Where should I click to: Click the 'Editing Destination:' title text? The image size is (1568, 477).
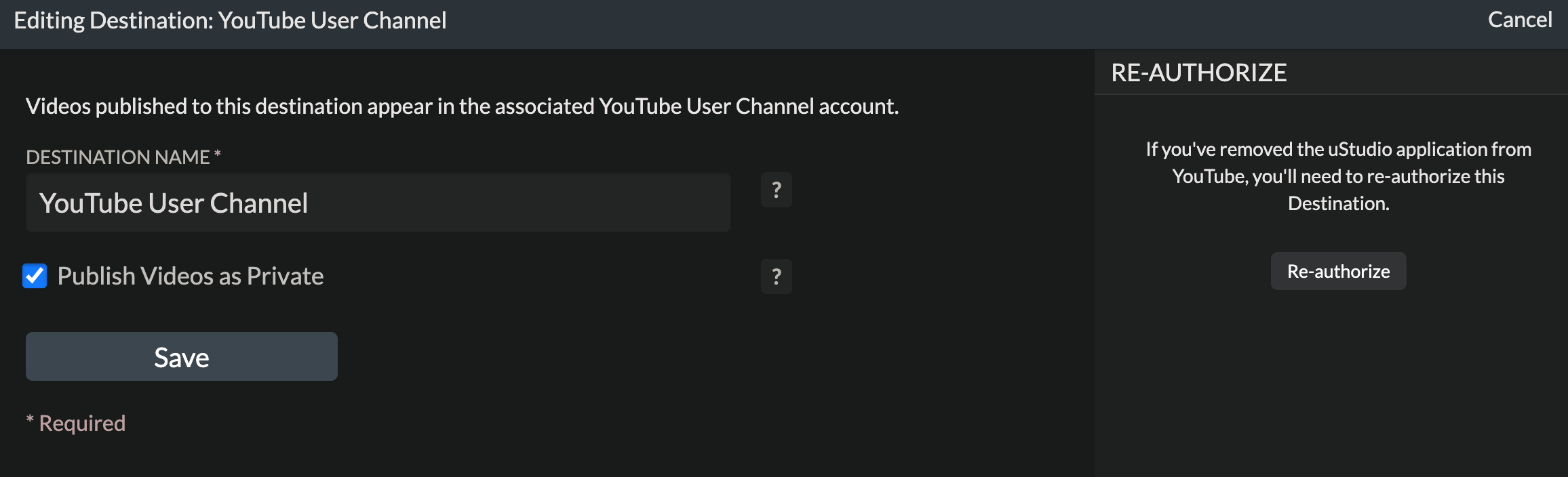[x=113, y=21]
